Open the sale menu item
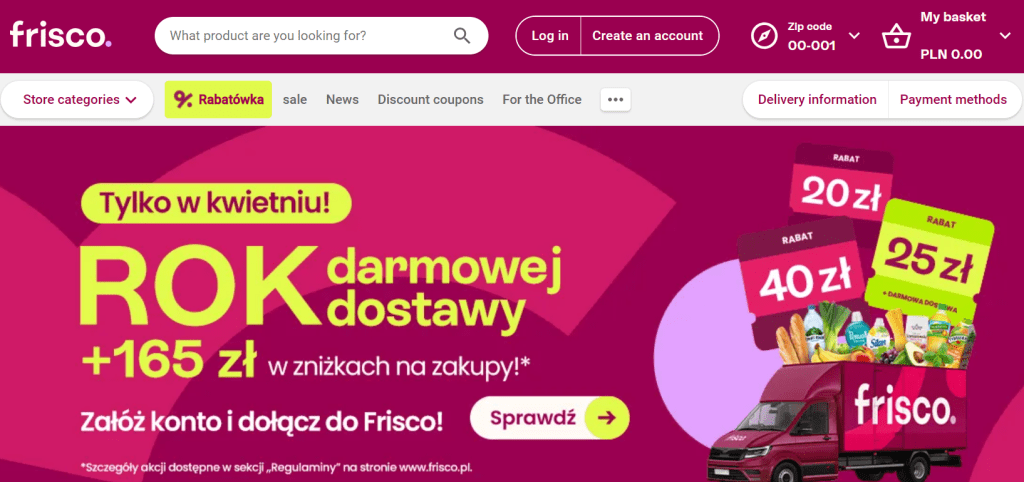Screen dimensions: 1024x482 (295, 100)
